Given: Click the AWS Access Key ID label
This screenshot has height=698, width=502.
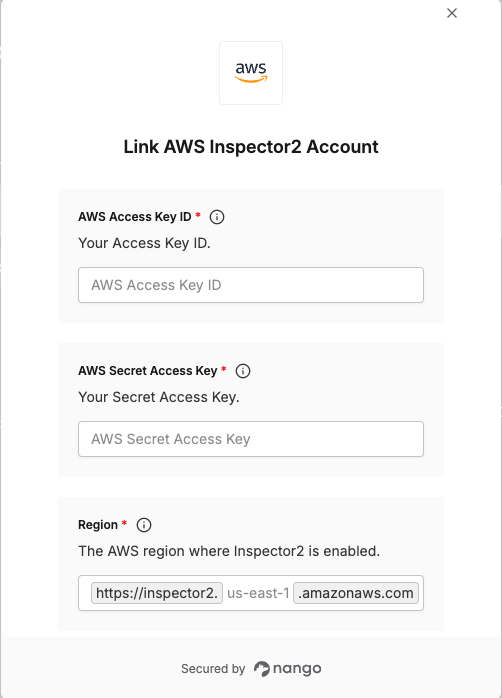Looking at the screenshot, I should (x=135, y=217).
